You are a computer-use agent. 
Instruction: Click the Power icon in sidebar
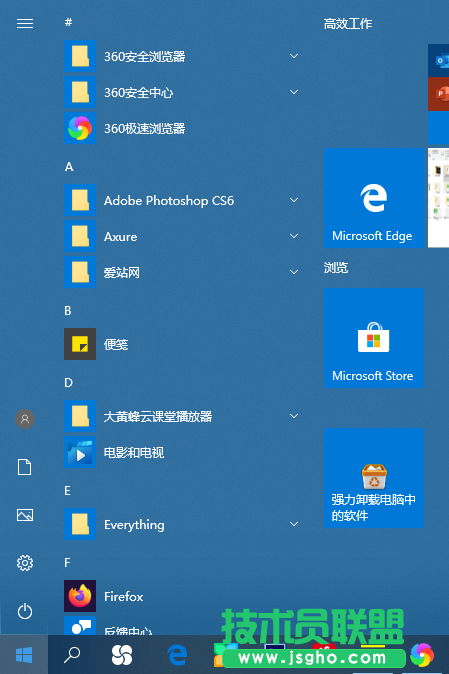[25, 611]
